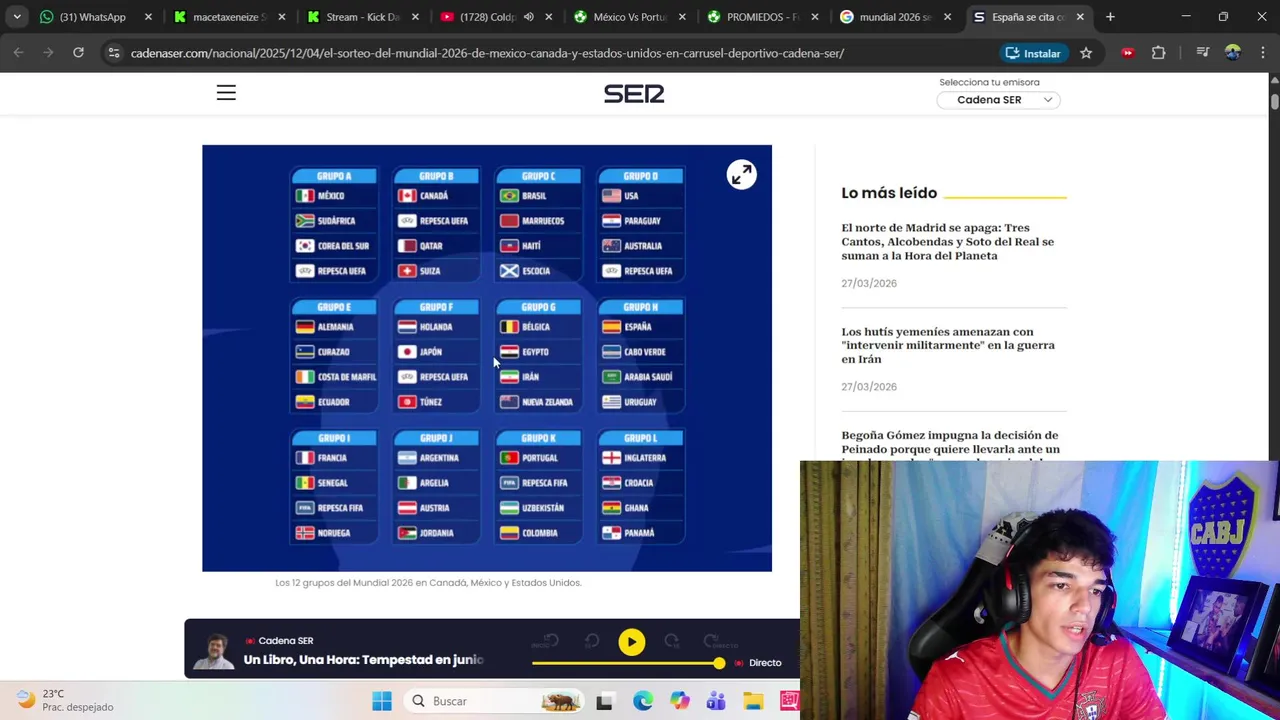Image resolution: width=1280 pixels, height=720 pixels.
Task: Open the hamburger menu on the SER site
Action: click(x=226, y=93)
